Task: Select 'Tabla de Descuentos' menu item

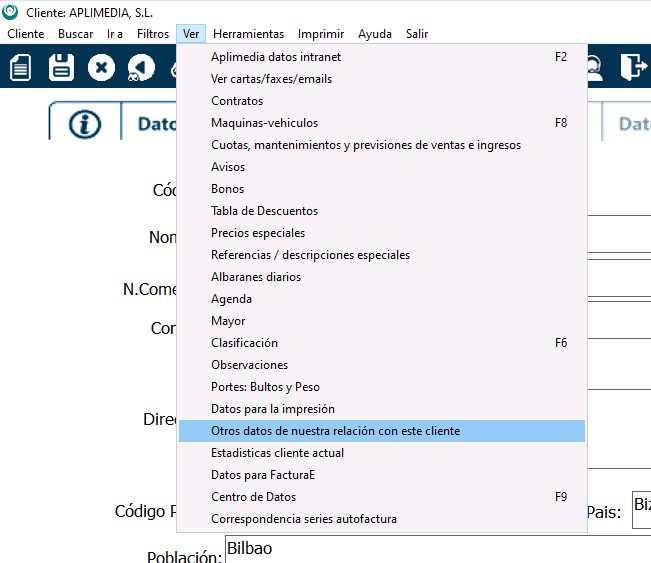Action: [x=264, y=211]
